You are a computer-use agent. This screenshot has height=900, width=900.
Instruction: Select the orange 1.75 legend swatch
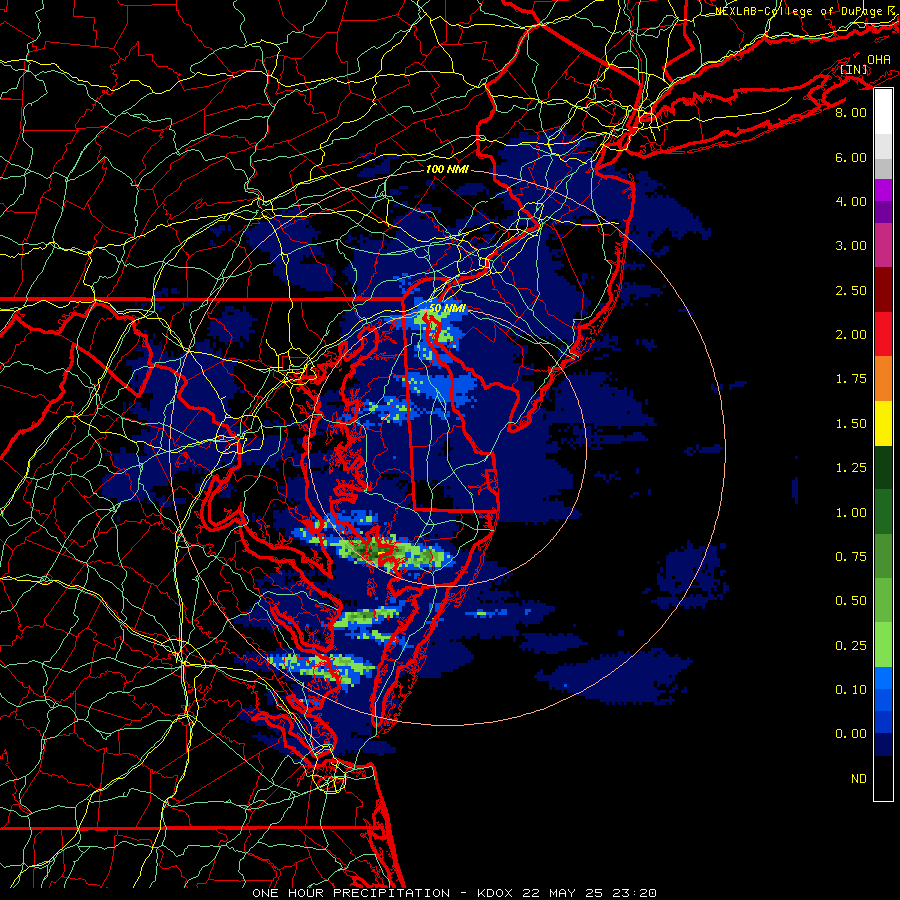point(883,378)
